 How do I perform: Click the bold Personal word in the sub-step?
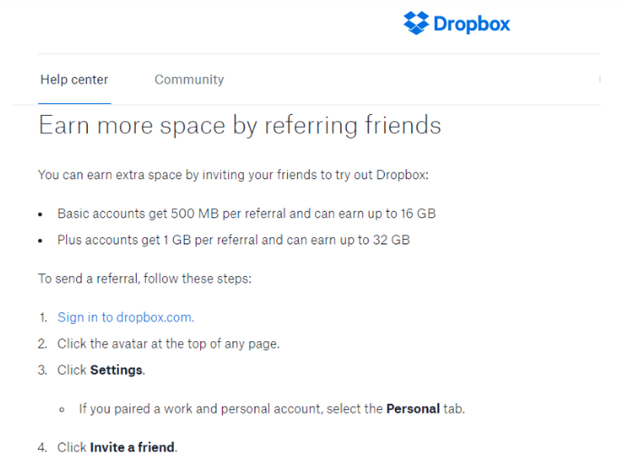(x=412, y=408)
